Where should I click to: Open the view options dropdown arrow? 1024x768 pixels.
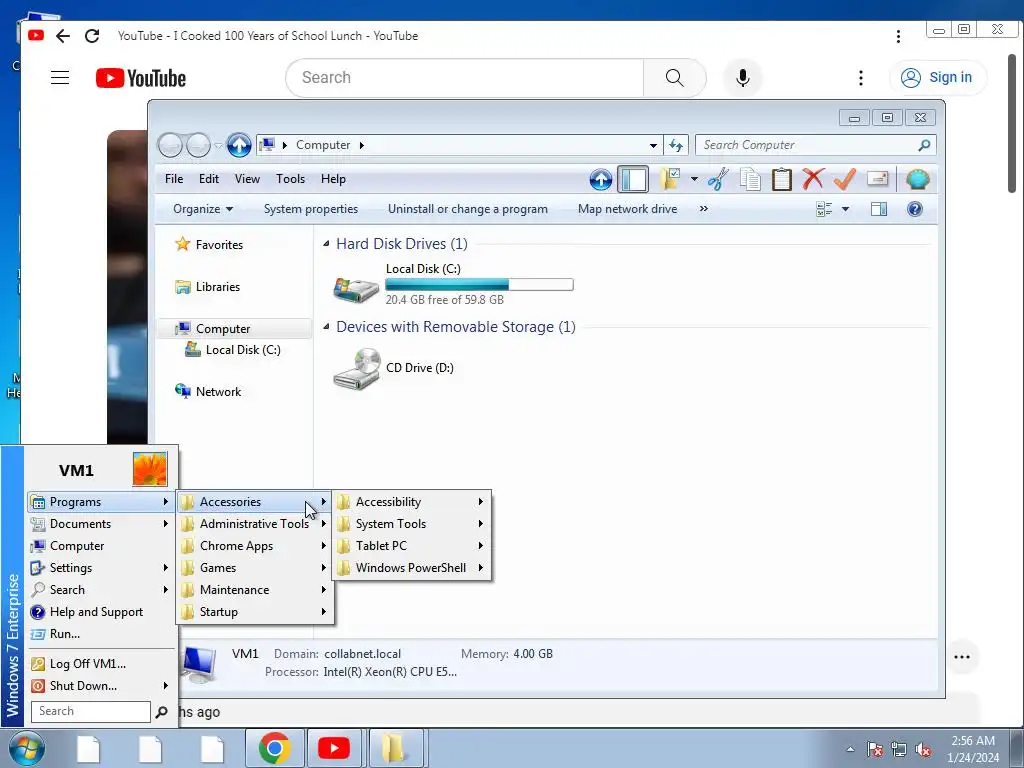[x=846, y=209]
